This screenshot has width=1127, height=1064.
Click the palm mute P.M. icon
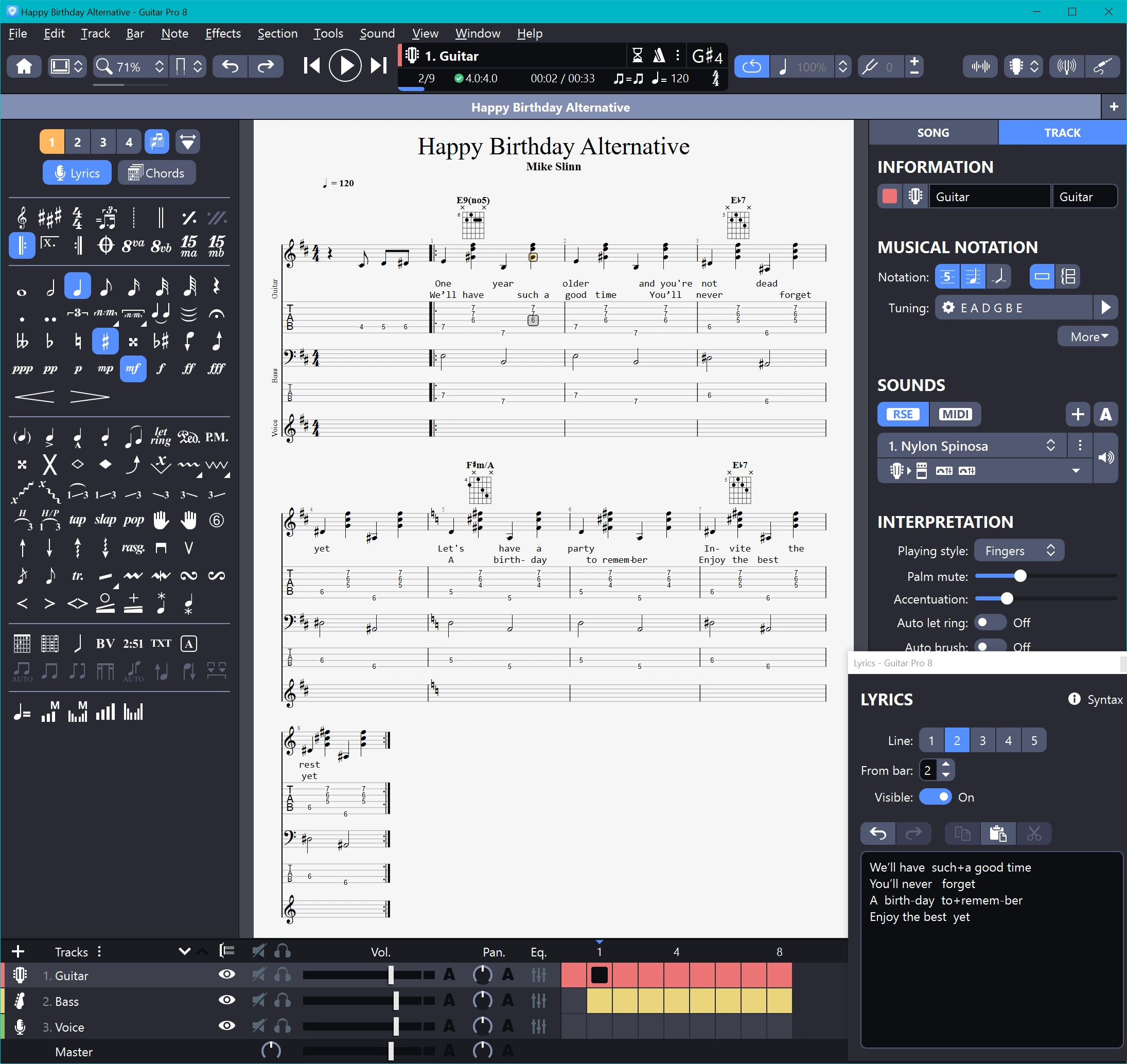pos(217,437)
